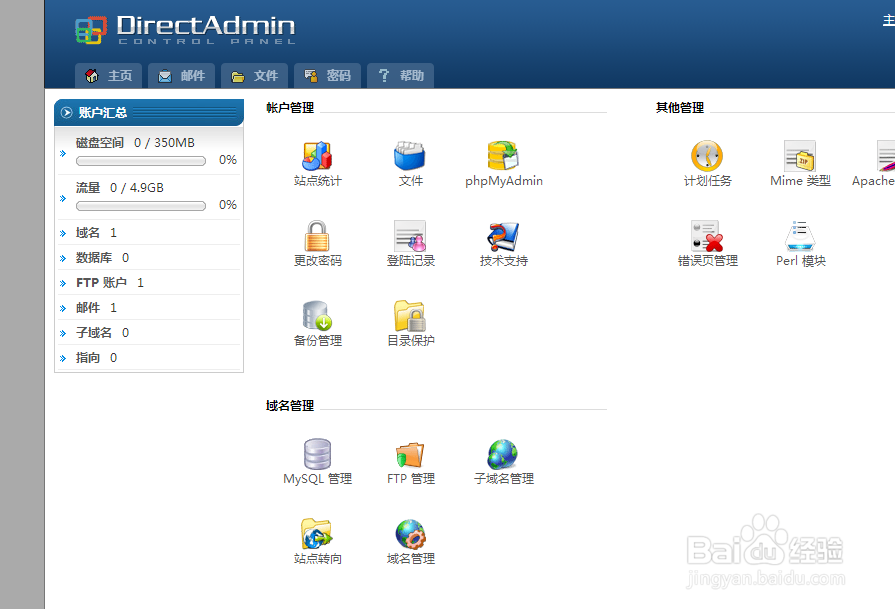This screenshot has width=895, height=609.
Task: Click the phpMyAdmin text label
Action: coord(503,181)
